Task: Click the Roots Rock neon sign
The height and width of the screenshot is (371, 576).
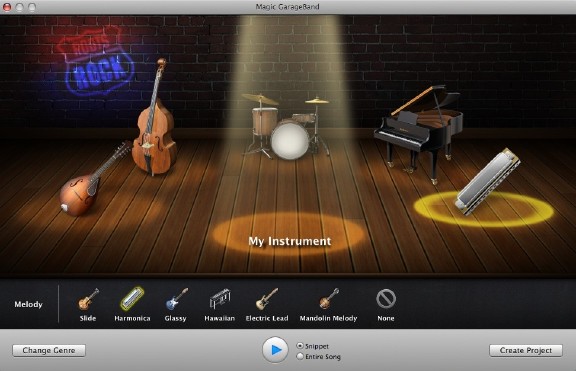Action: (97, 62)
